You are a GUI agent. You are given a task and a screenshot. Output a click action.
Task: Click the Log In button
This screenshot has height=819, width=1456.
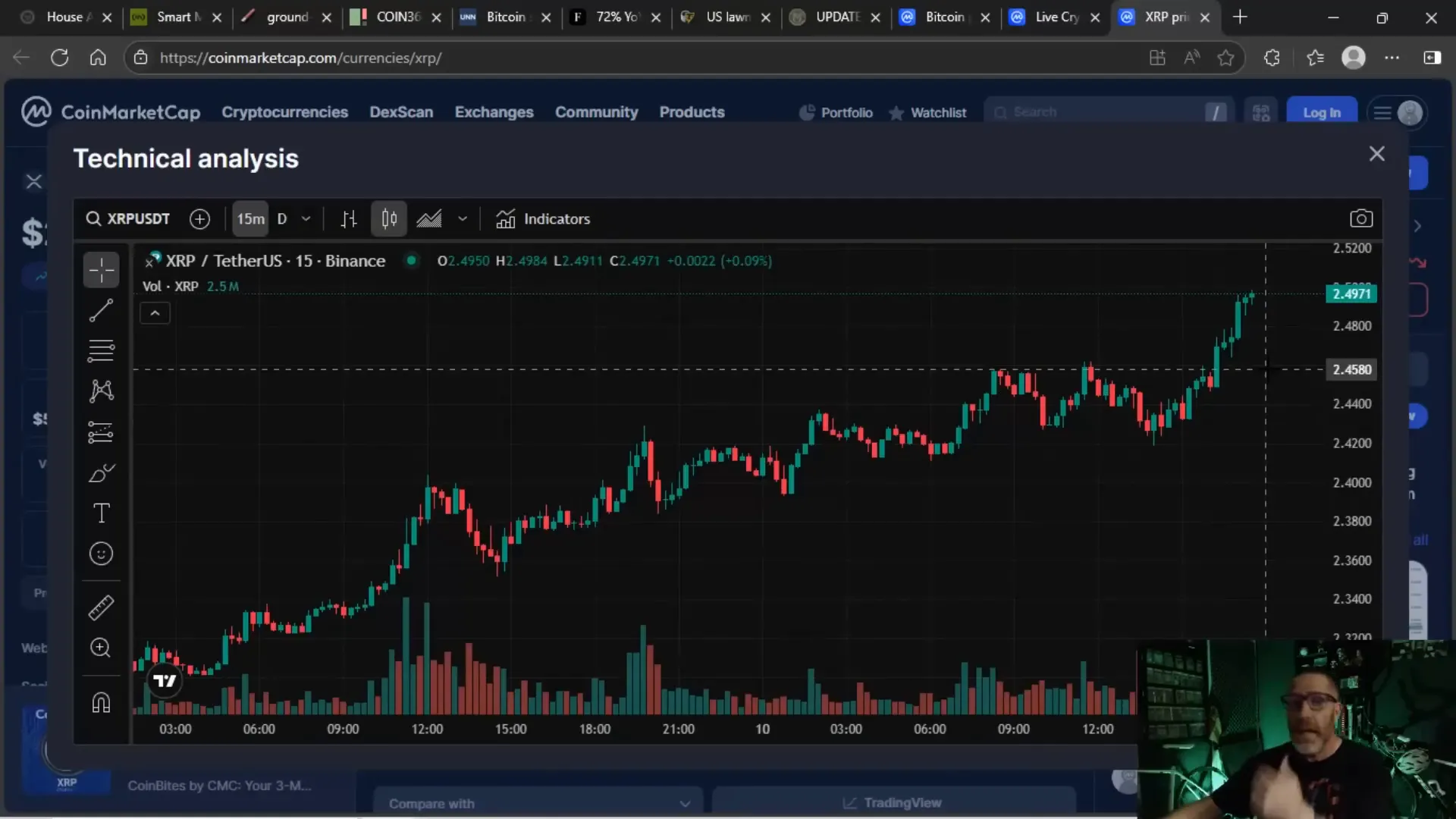point(1322,113)
